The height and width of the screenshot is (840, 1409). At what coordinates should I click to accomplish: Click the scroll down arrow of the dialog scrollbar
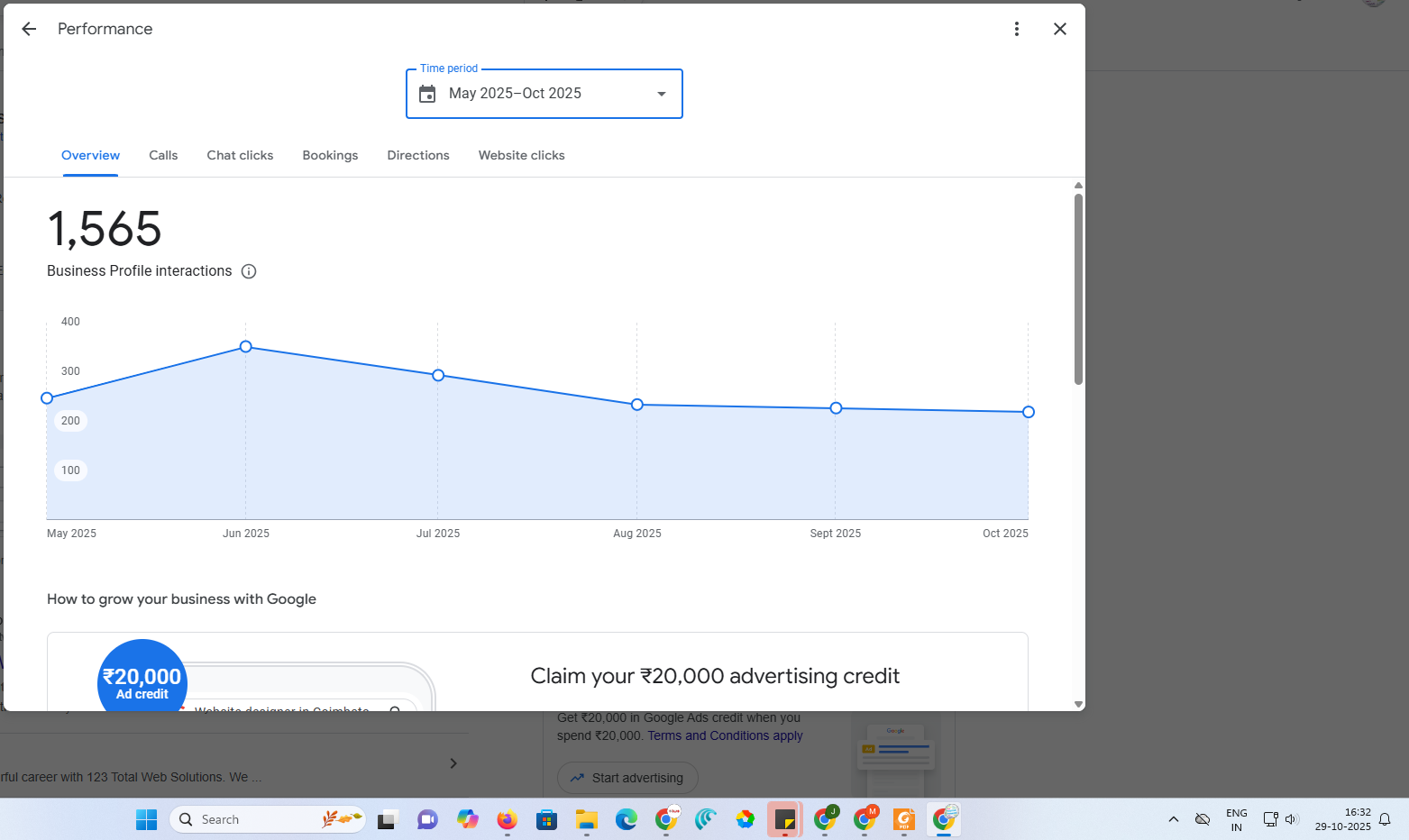point(1078,704)
